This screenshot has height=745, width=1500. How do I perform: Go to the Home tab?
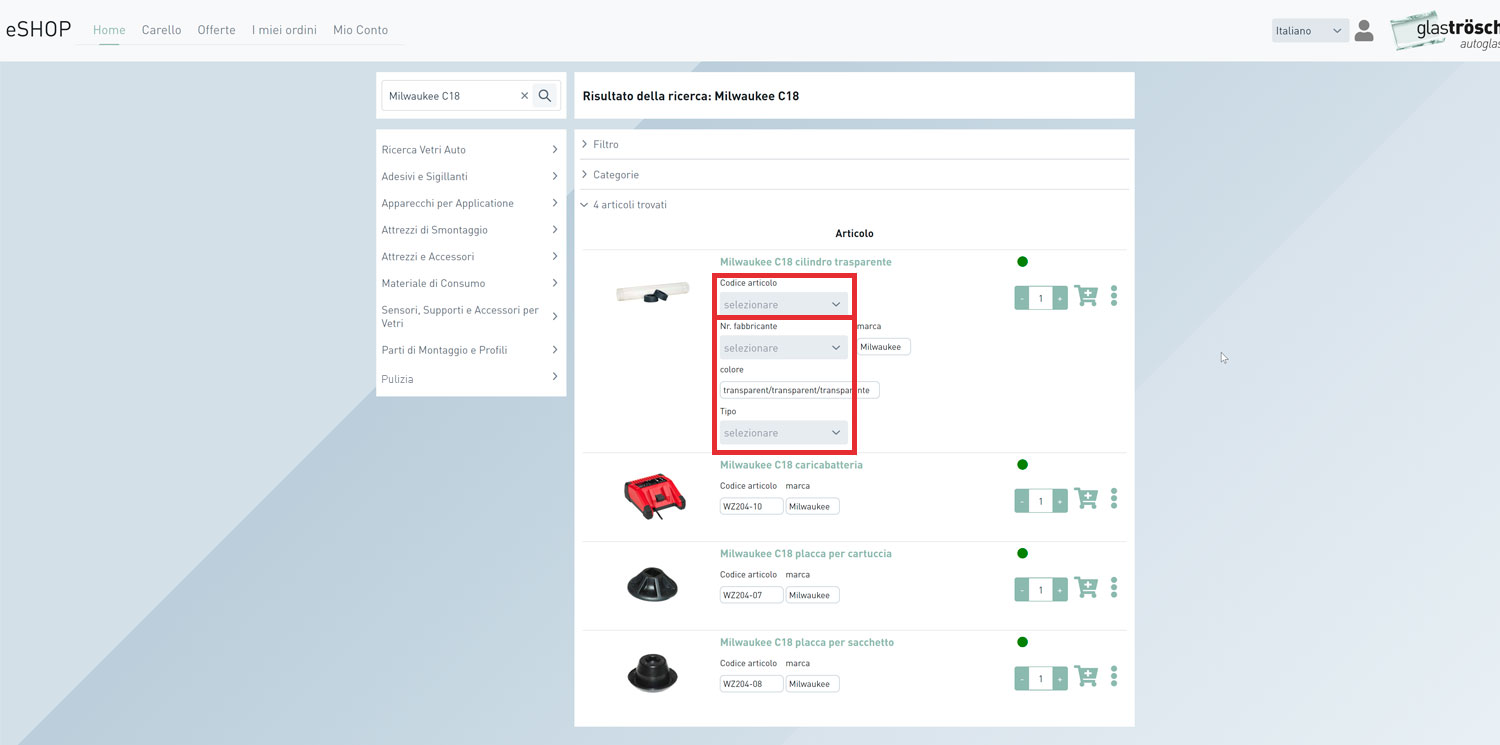pos(109,30)
